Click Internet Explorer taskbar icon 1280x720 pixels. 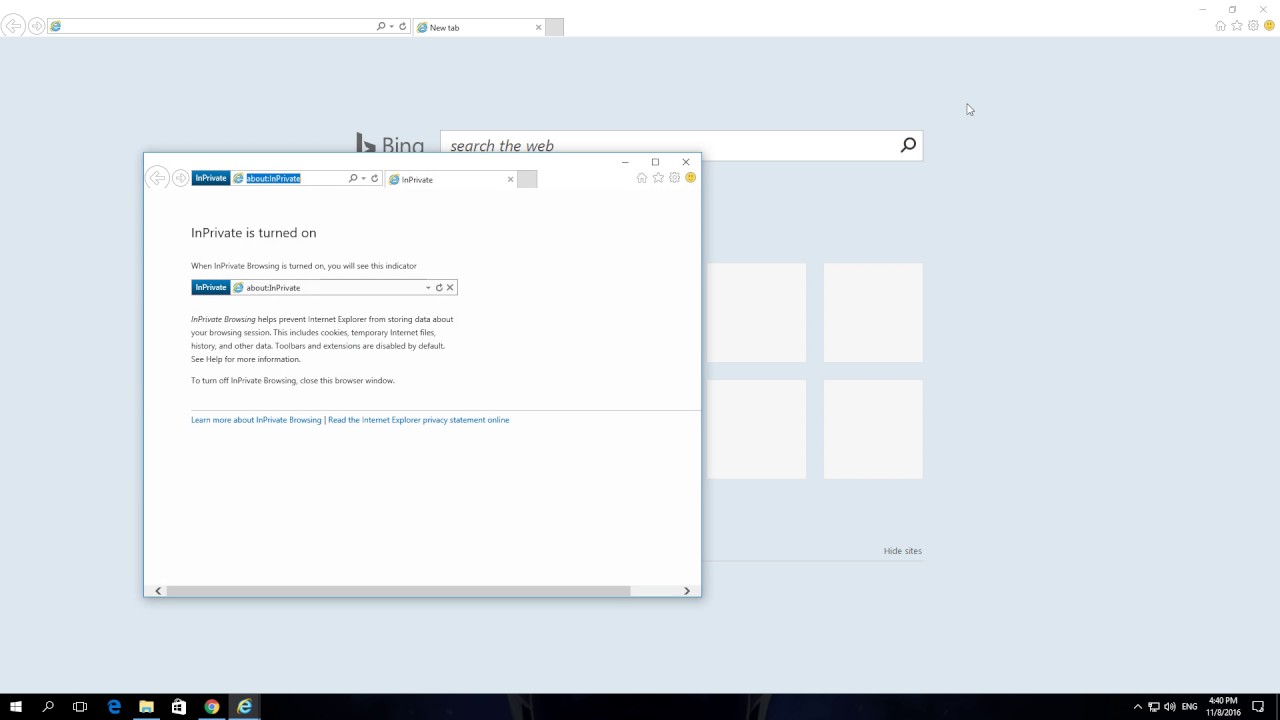point(244,707)
